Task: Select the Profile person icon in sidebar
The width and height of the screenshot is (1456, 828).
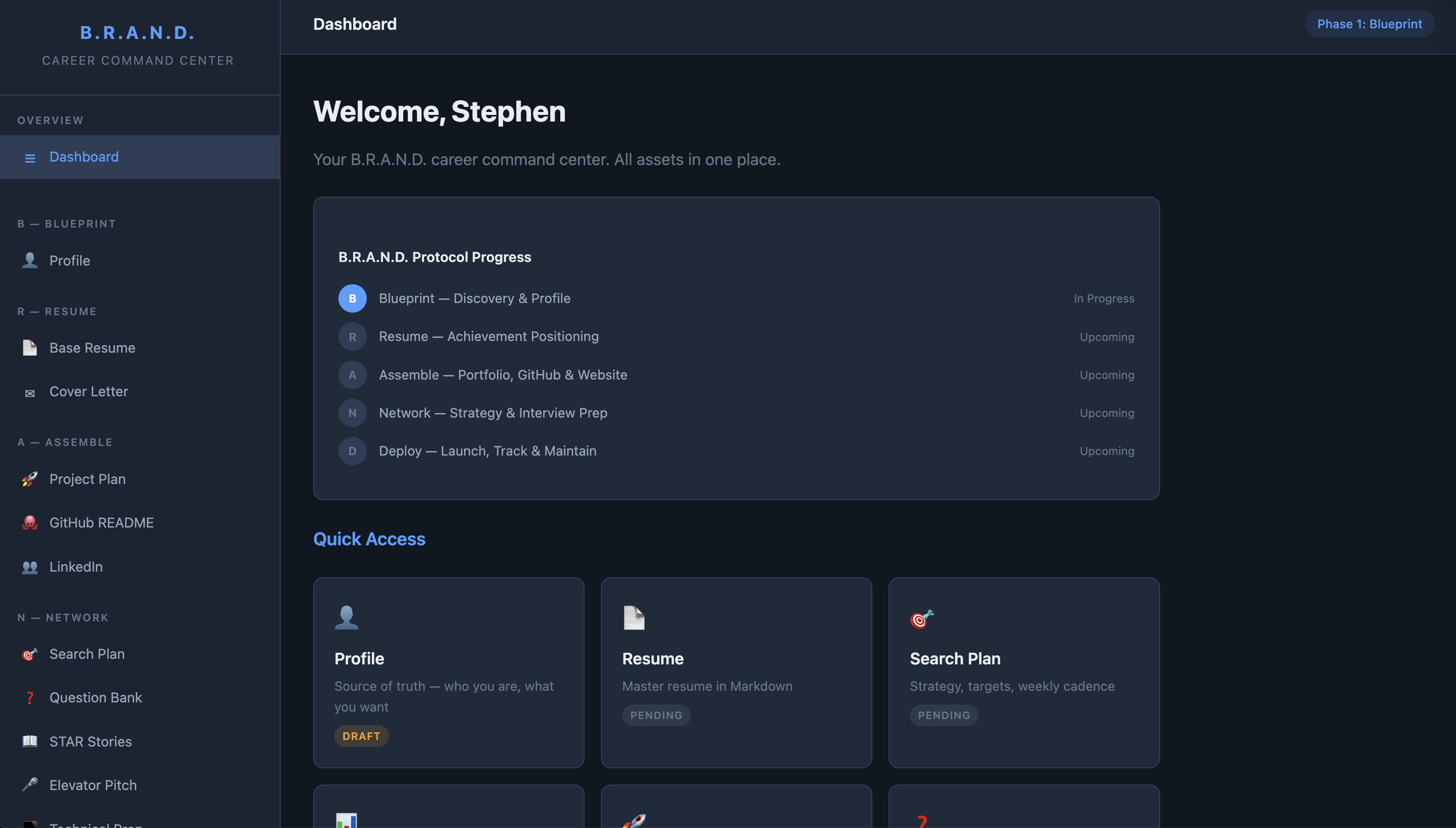Action: tap(29, 260)
